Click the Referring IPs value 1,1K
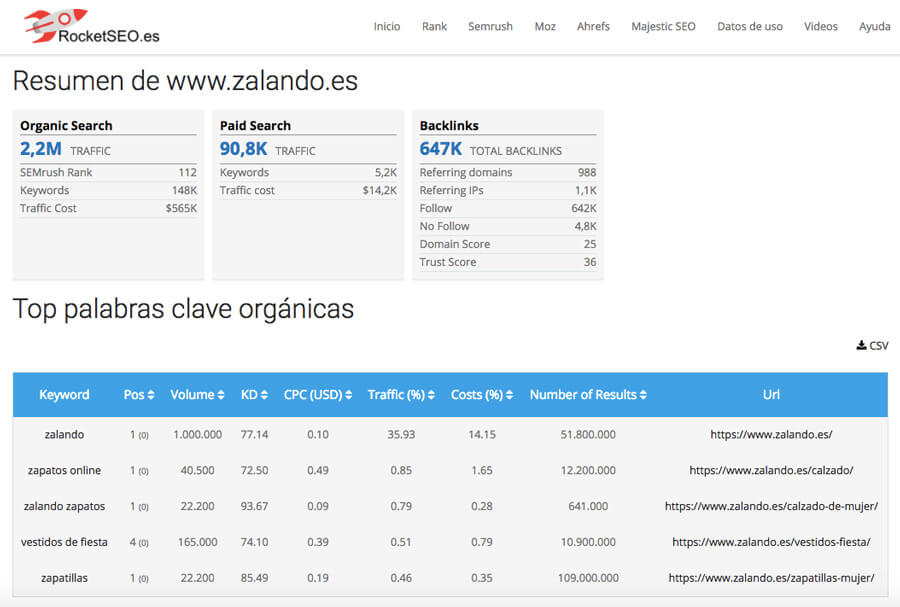 tap(586, 190)
